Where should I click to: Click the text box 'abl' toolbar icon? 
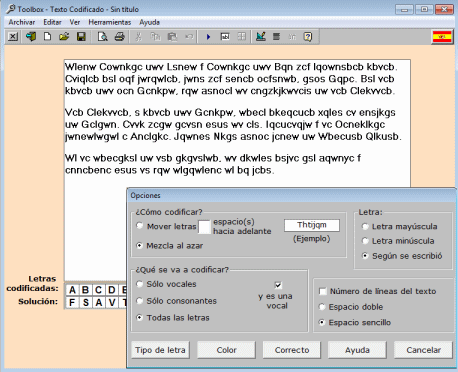pos(225,36)
